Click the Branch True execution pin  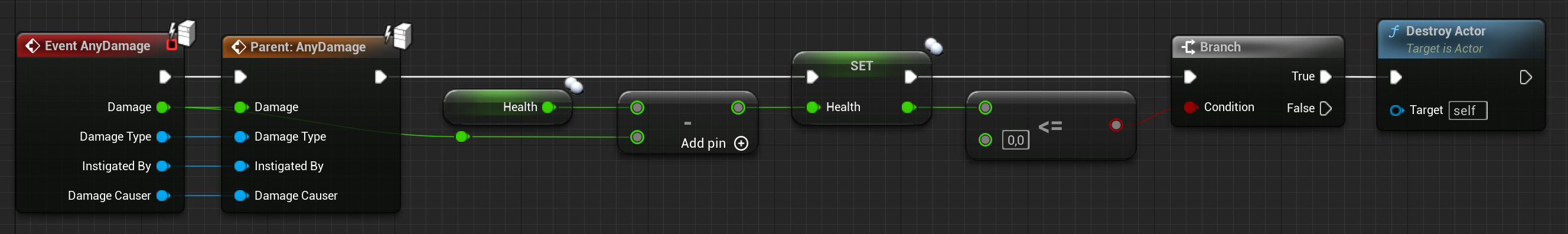[1325, 77]
